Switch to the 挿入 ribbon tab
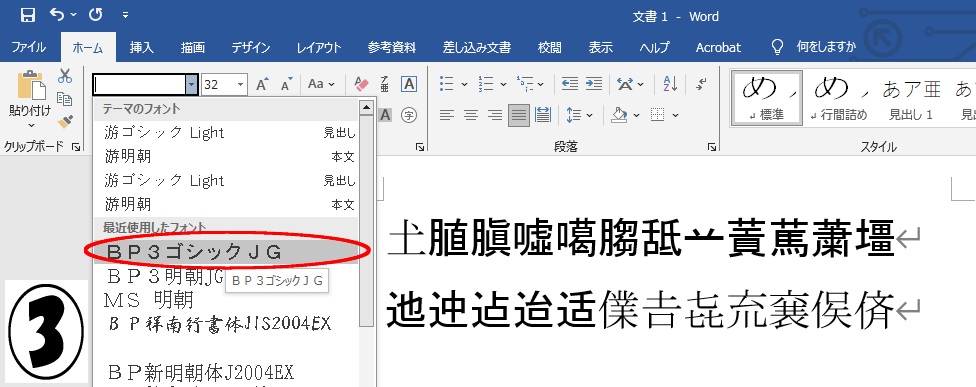The image size is (976, 387). (x=141, y=47)
